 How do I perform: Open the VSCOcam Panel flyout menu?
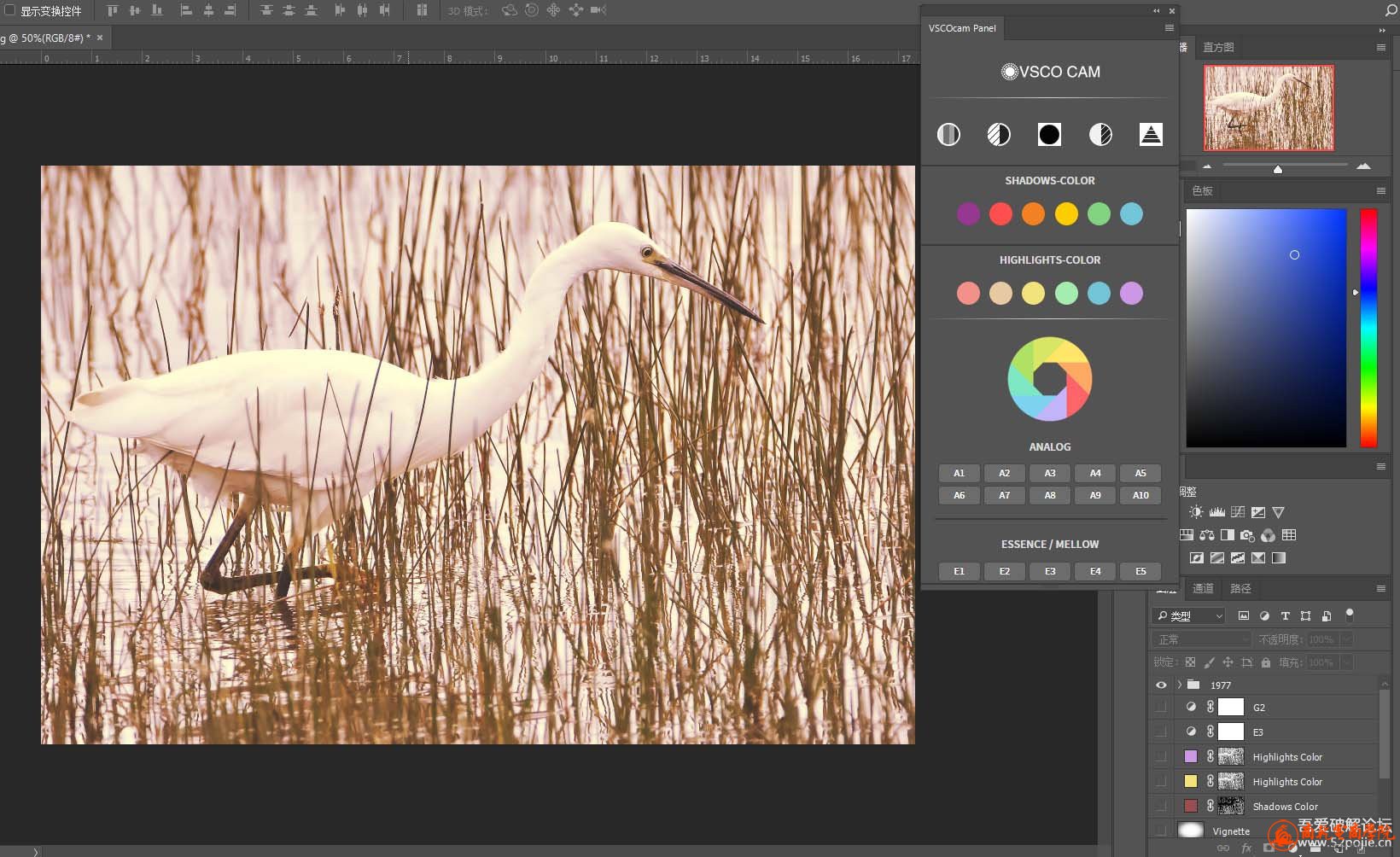[x=1170, y=28]
